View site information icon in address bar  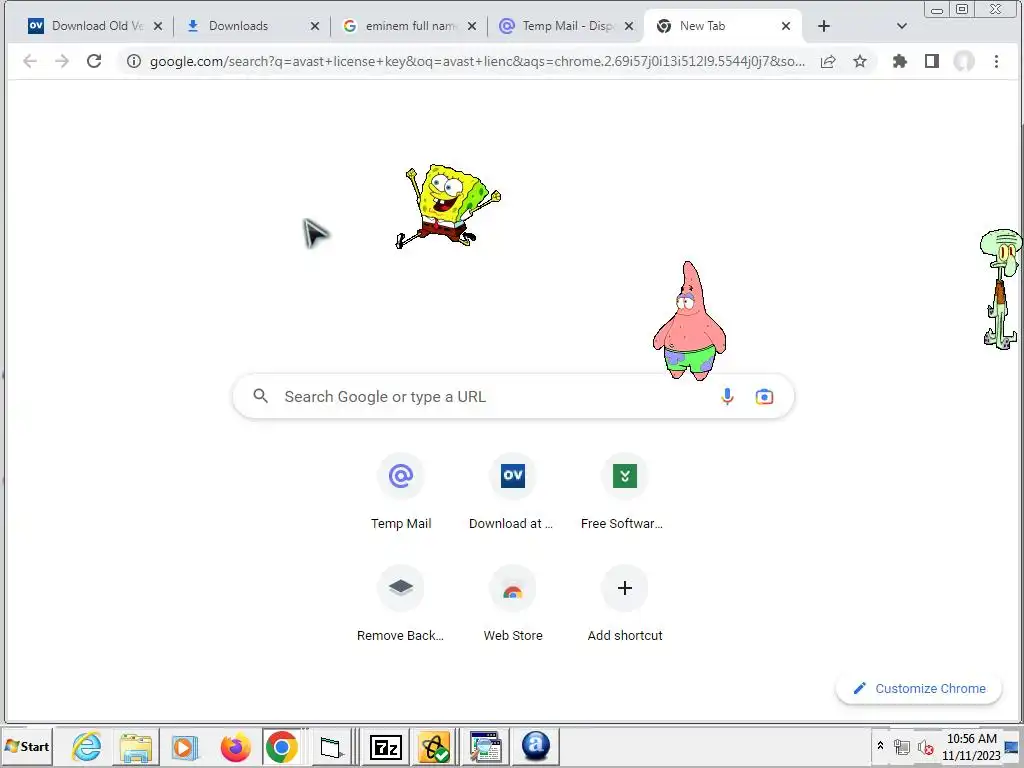(x=133, y=61)
